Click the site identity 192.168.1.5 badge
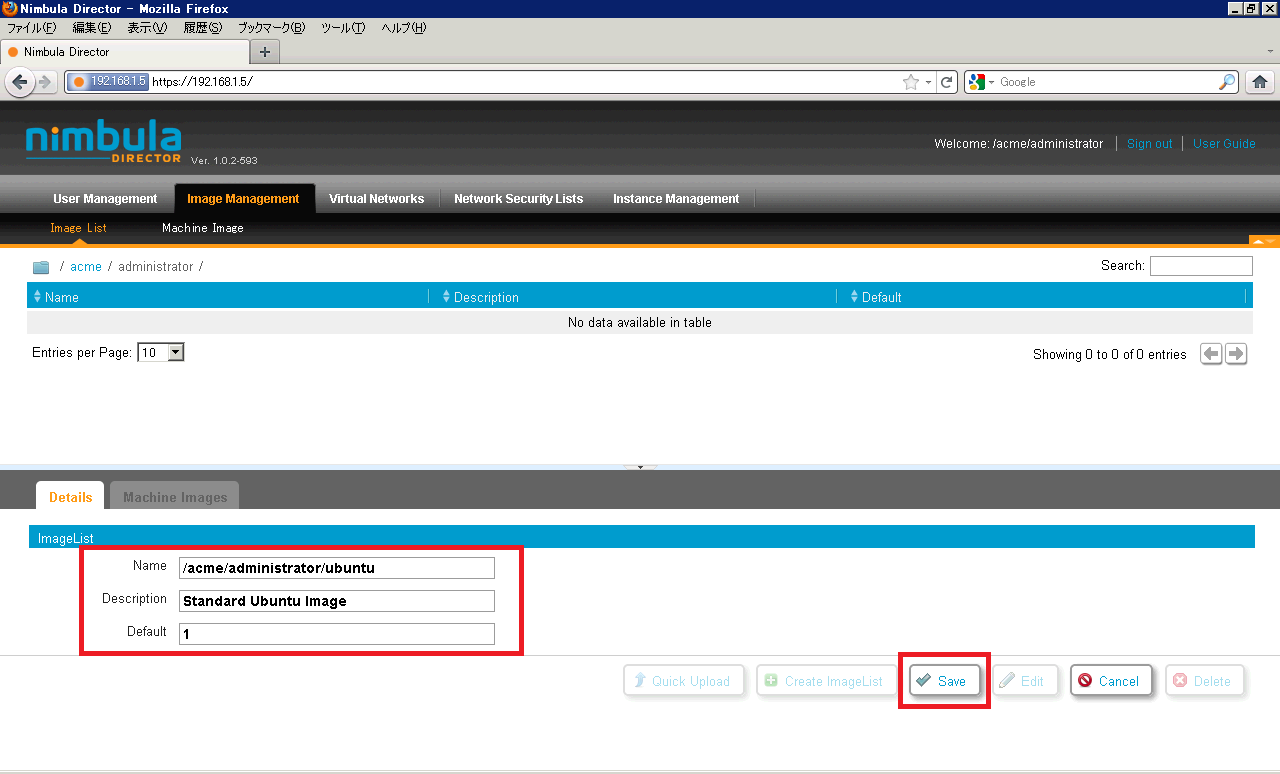 [109, 82]
